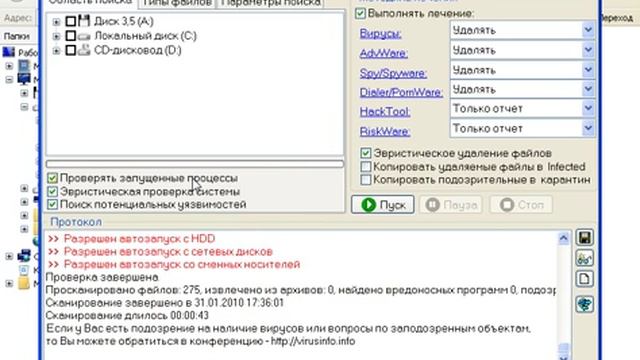This screenshot has width=640, height=360.
Task: Toggle Поиск потенциальных уязвимостей checkbox
Action: [x=52, y=204]
